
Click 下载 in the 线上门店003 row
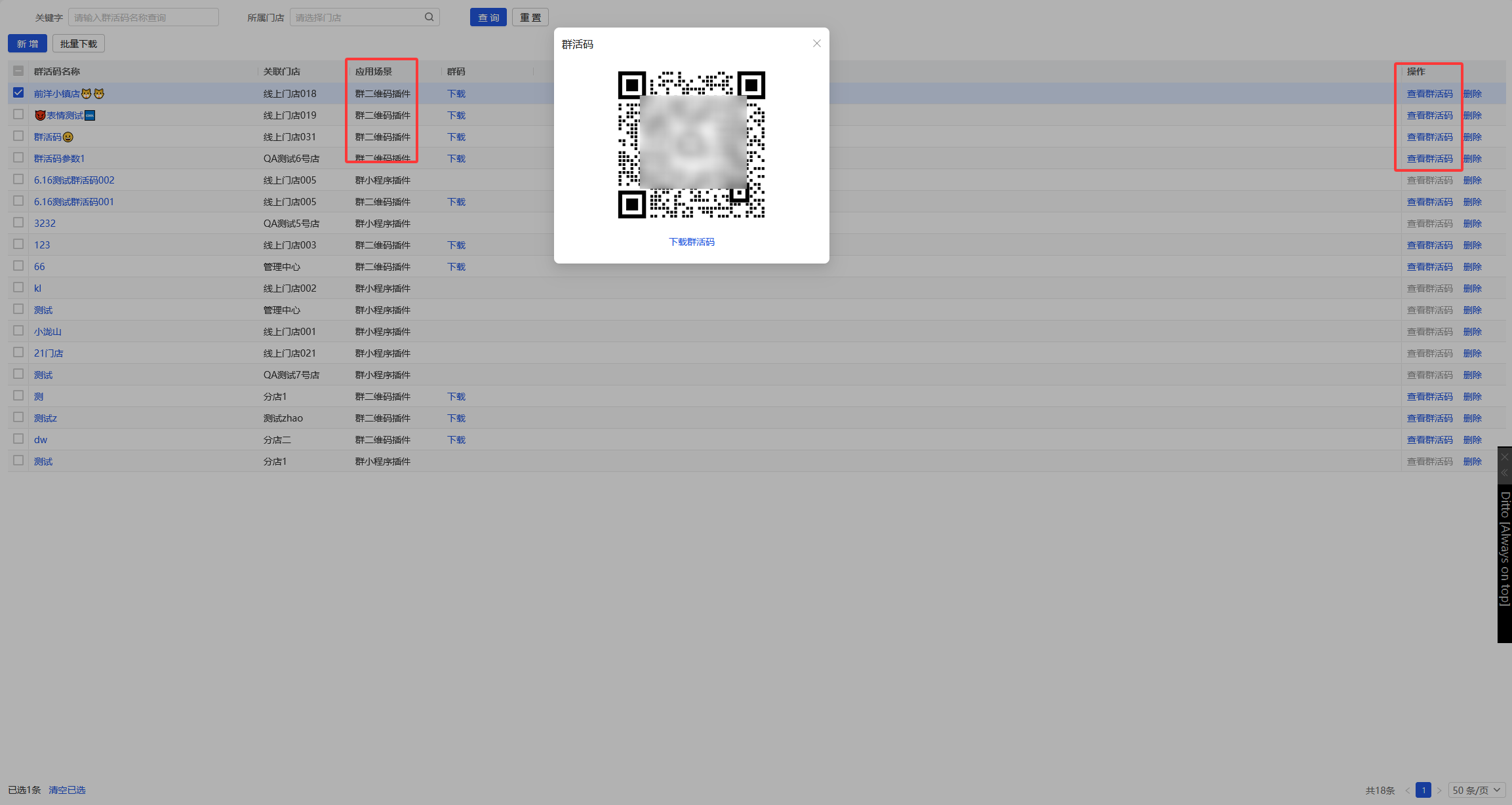pos(456,245)
